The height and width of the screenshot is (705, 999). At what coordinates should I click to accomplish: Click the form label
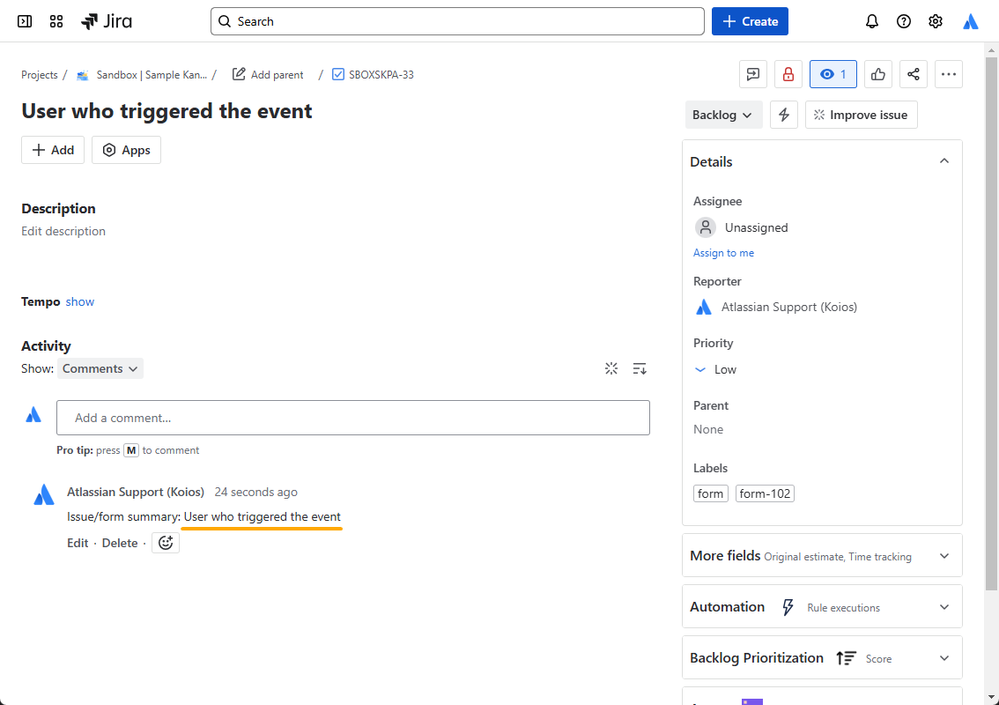[x=710, y=494]
